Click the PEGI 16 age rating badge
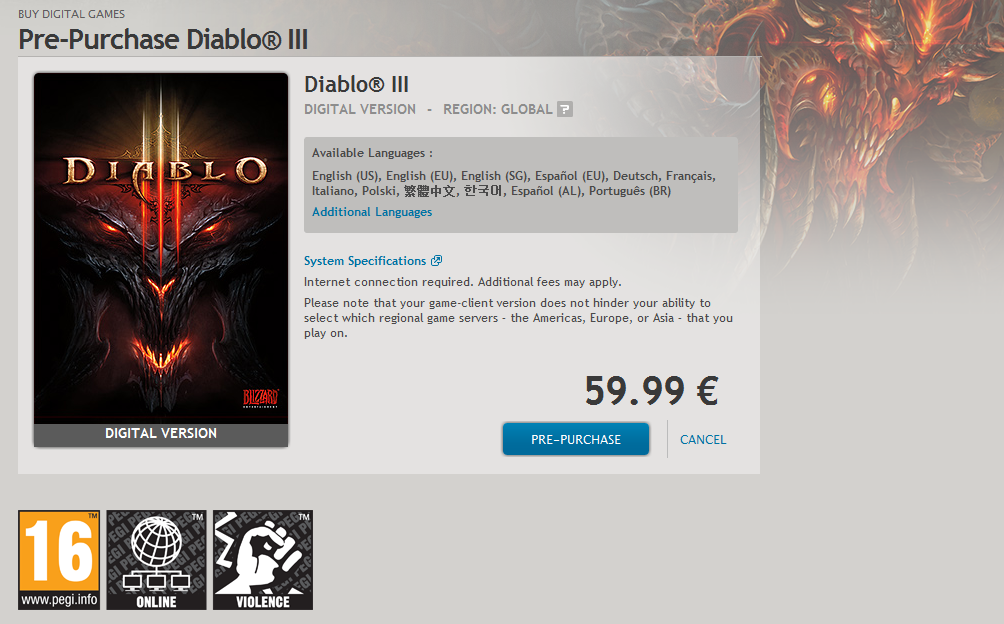 59,559
